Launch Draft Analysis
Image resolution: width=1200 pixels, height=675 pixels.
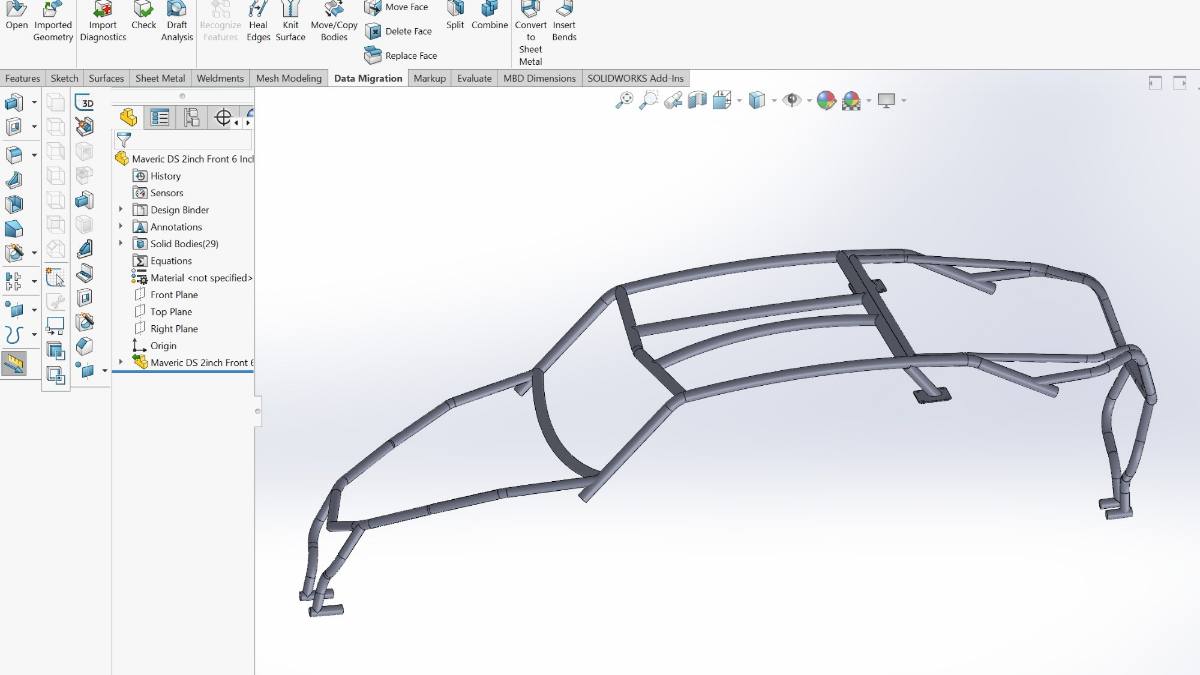[177, 20]
